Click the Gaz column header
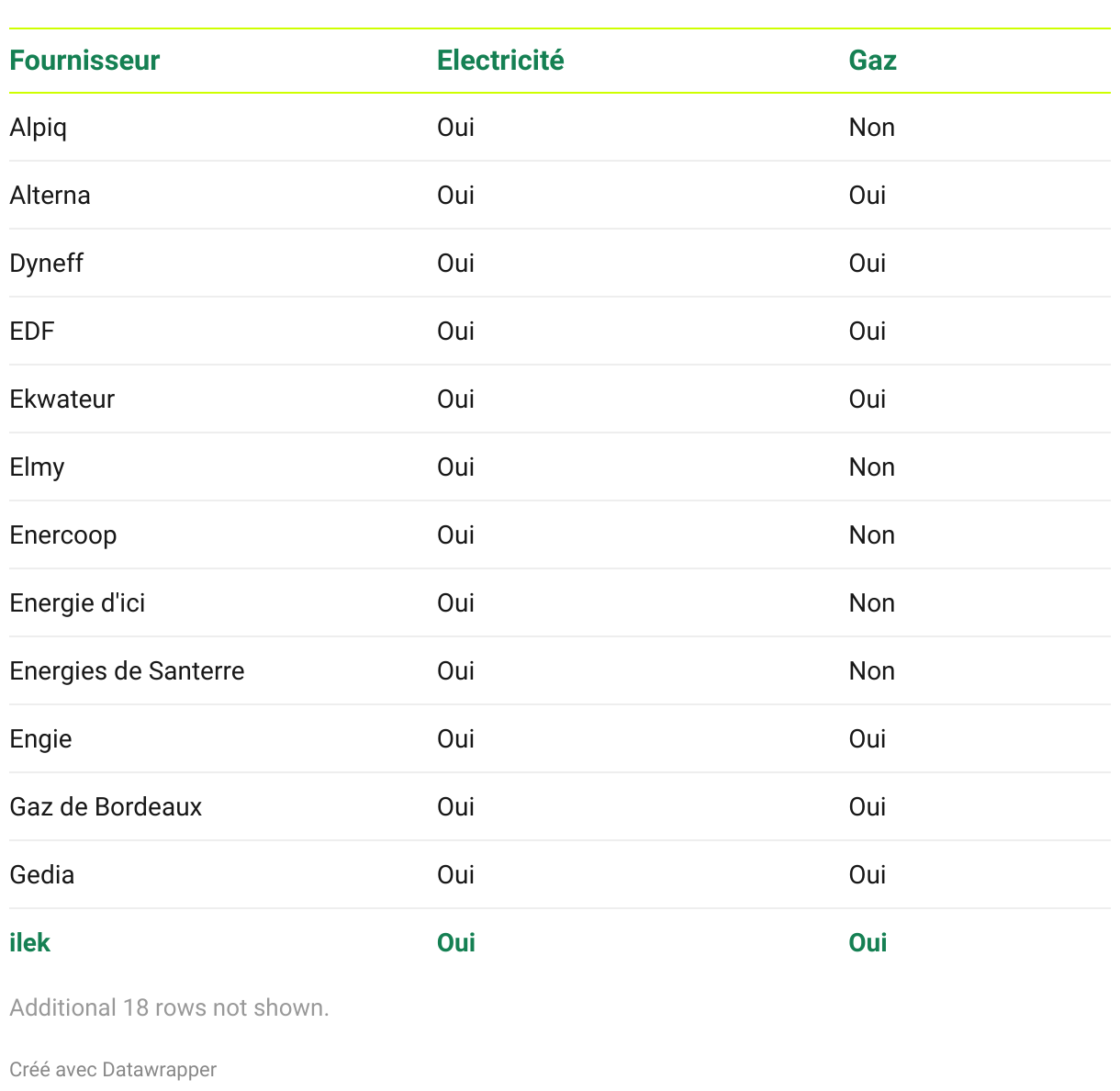 (872, 61)
